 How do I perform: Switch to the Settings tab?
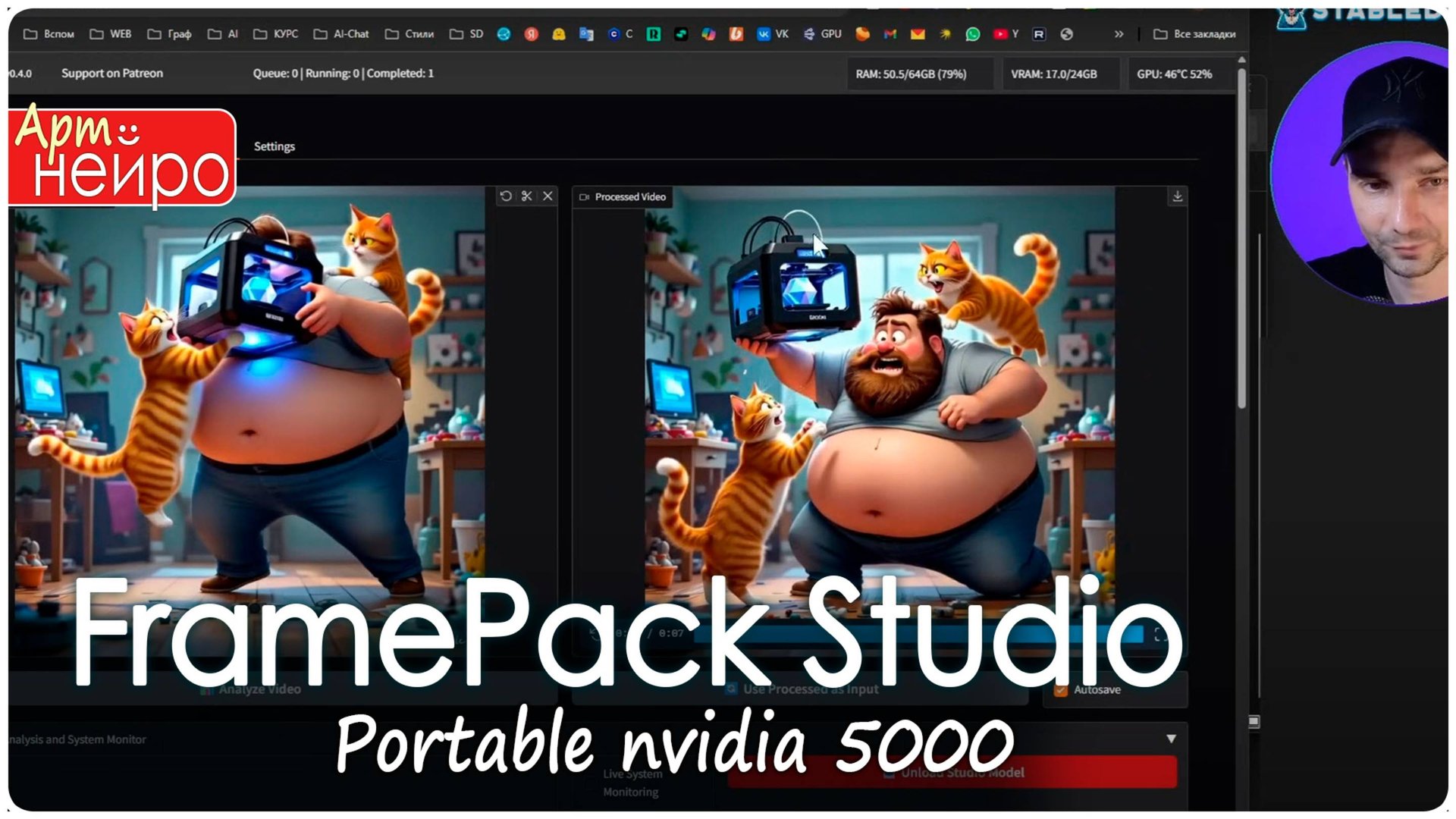pyautogui.click(x=274, y=146)
